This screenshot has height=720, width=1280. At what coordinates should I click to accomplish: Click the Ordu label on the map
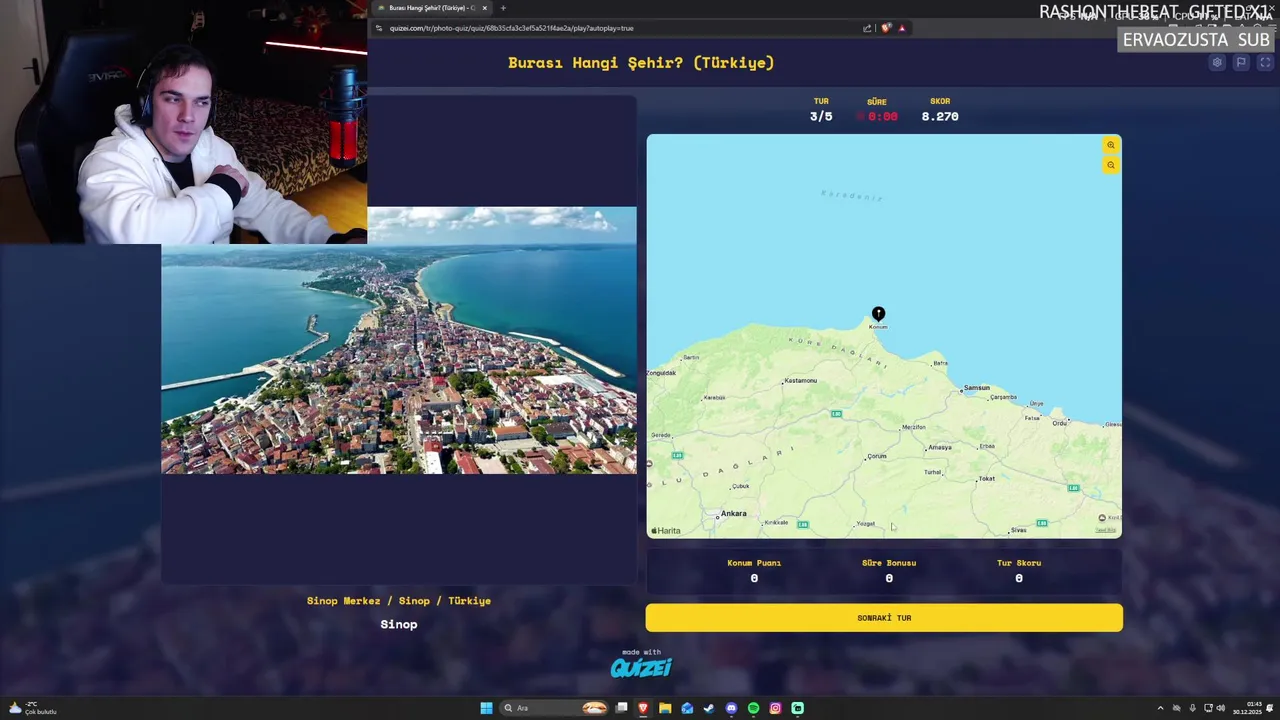click(x=1060, y=423)
